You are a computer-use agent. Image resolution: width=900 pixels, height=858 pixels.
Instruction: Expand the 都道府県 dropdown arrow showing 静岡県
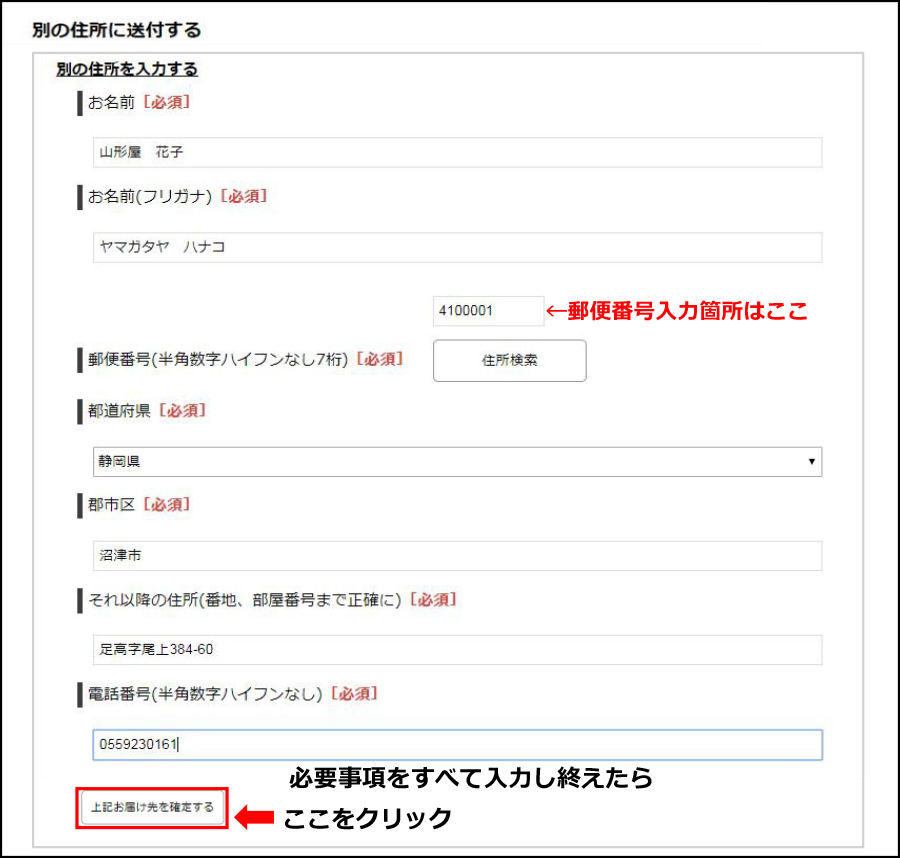point(811,462)
